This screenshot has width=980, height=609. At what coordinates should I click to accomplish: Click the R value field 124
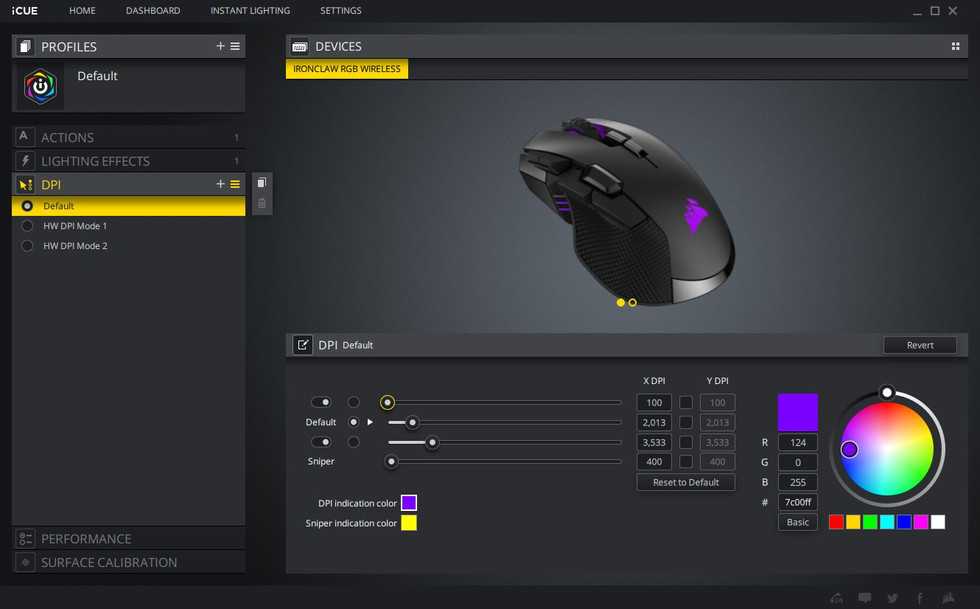(798, 442)
